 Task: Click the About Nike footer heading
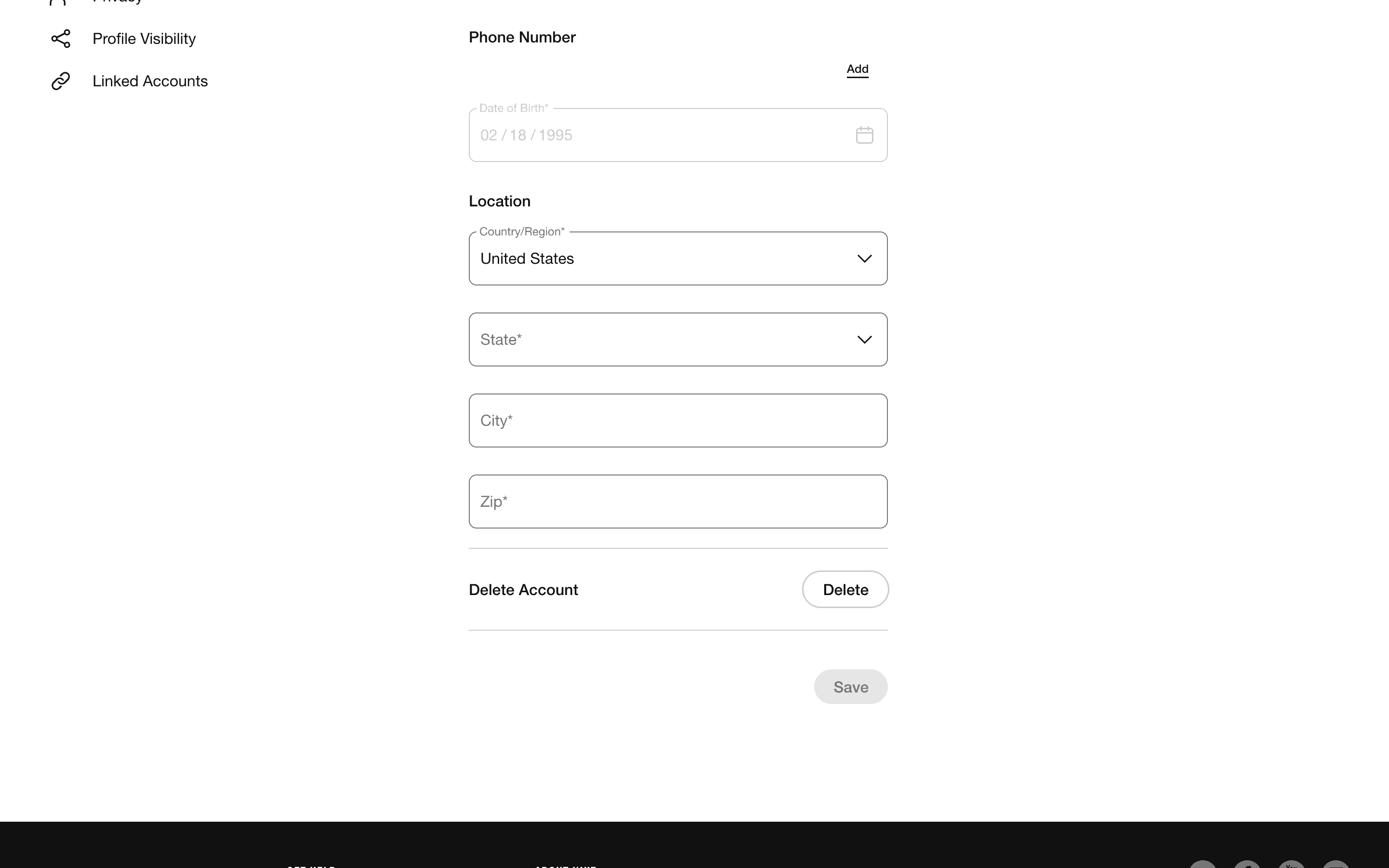(x=565, y=866)
